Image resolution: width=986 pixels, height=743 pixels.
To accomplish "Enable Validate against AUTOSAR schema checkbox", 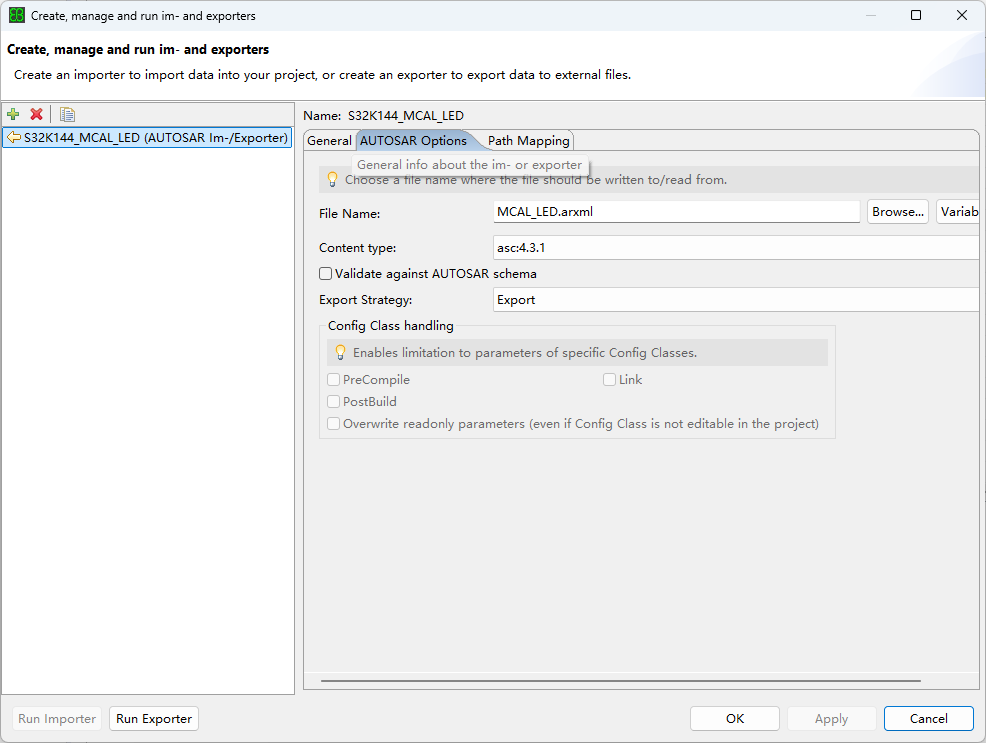I will click(x=325, y=274).
